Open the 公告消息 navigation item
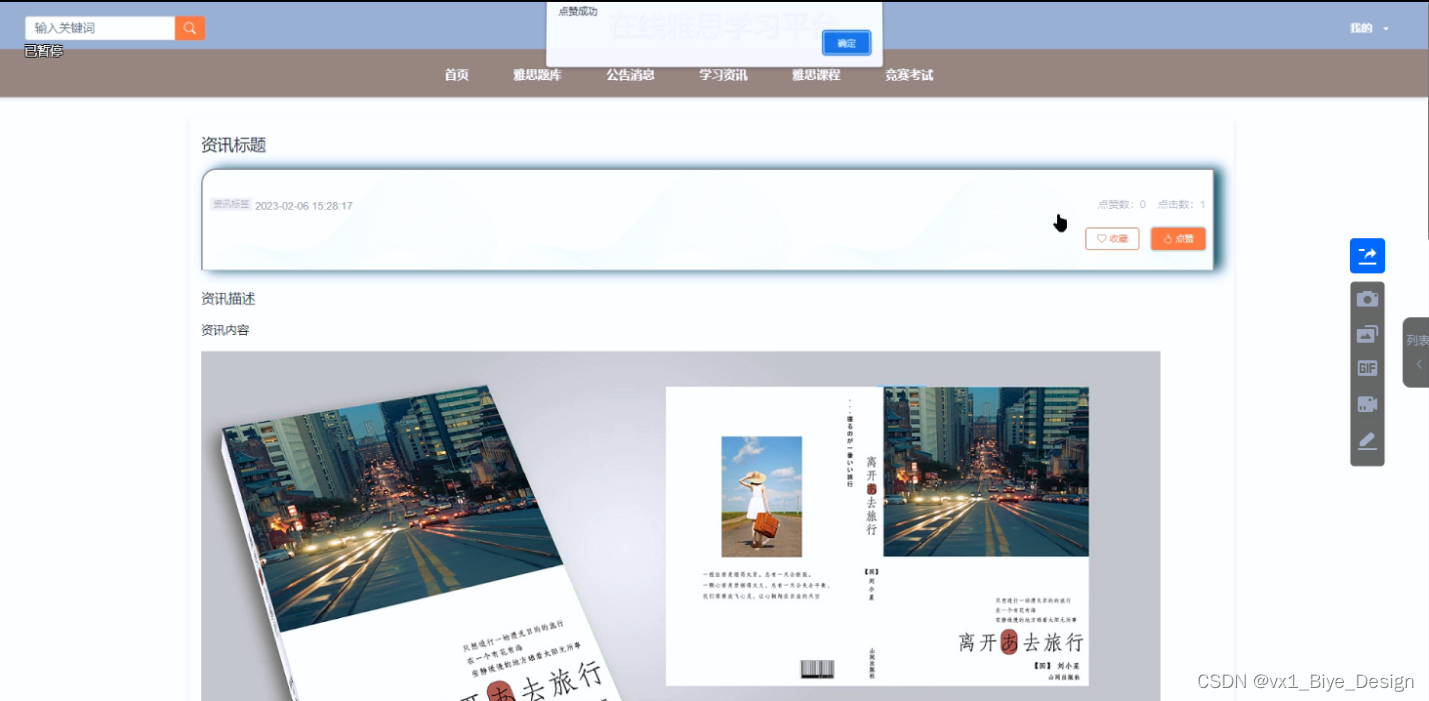 (x=630, y=75)
